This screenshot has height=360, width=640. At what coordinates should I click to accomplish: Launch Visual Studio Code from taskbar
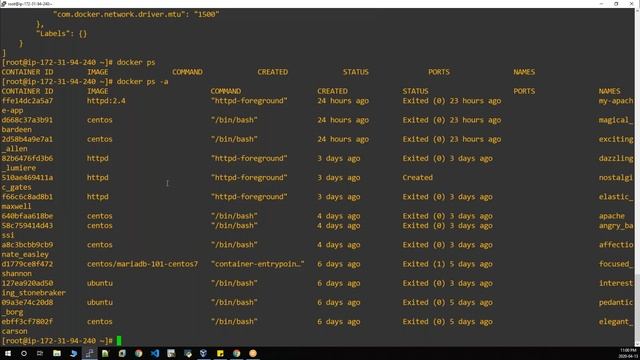click(155, 353)
